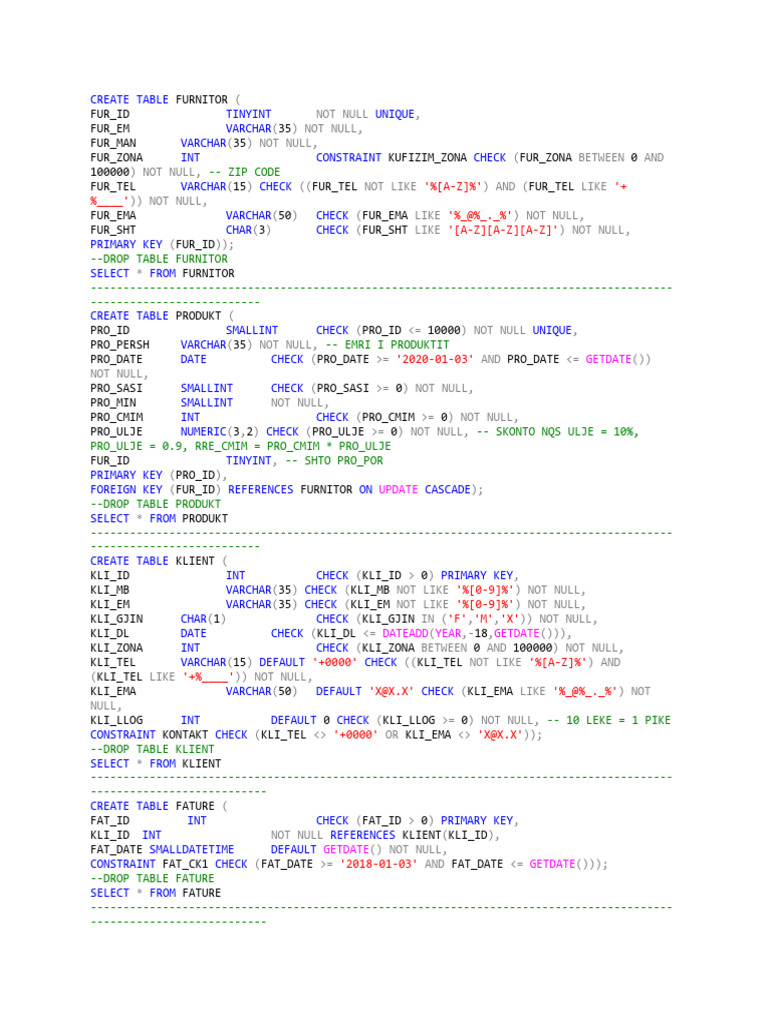Click the KLI_GJIN CHAR(1) column line
The image size is (768, 1024).
pyautogui.click(x=344, y=618)
